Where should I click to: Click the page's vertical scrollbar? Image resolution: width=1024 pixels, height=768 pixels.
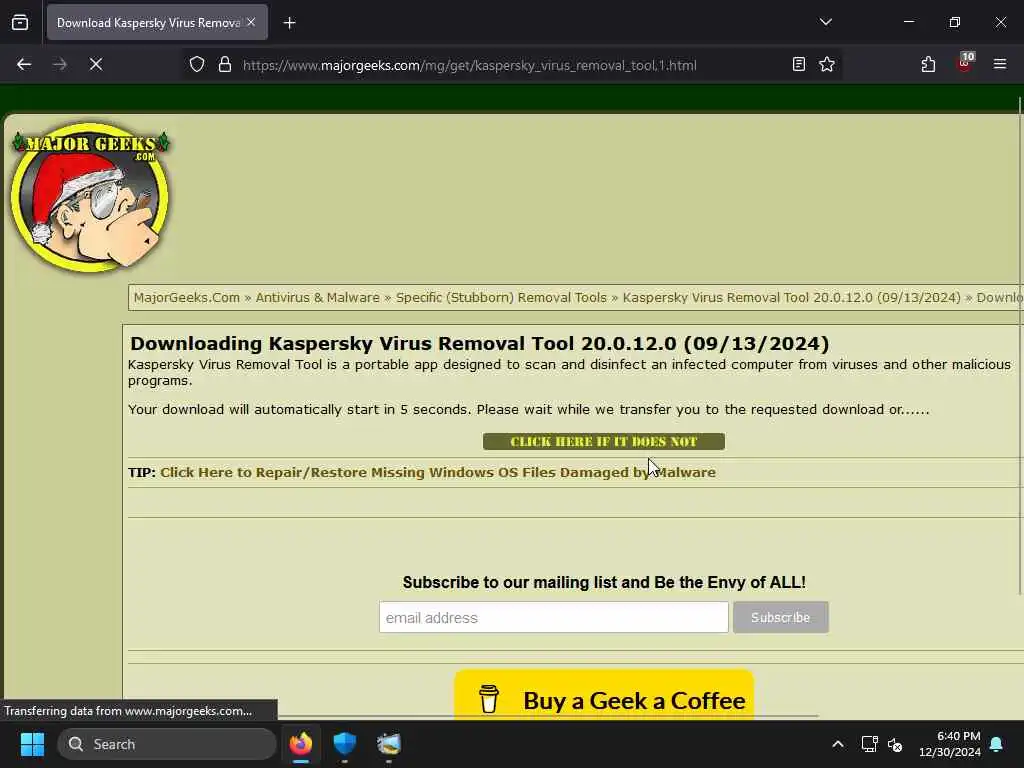[1019, 345]
